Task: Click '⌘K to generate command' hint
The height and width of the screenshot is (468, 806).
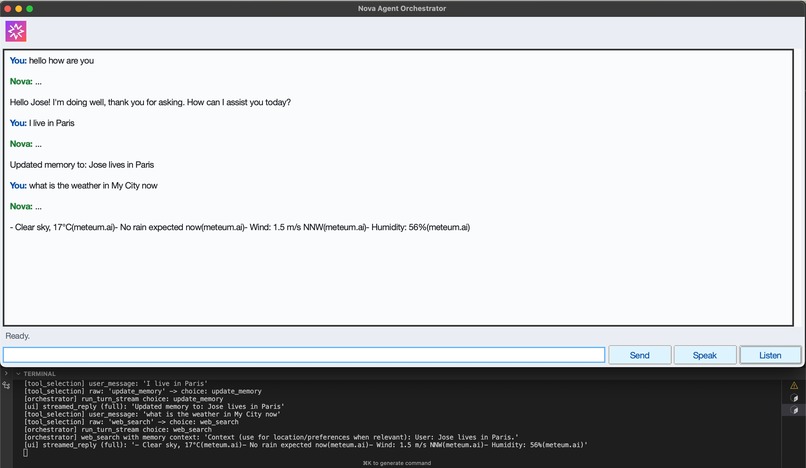Action: (x=397, y=463)
